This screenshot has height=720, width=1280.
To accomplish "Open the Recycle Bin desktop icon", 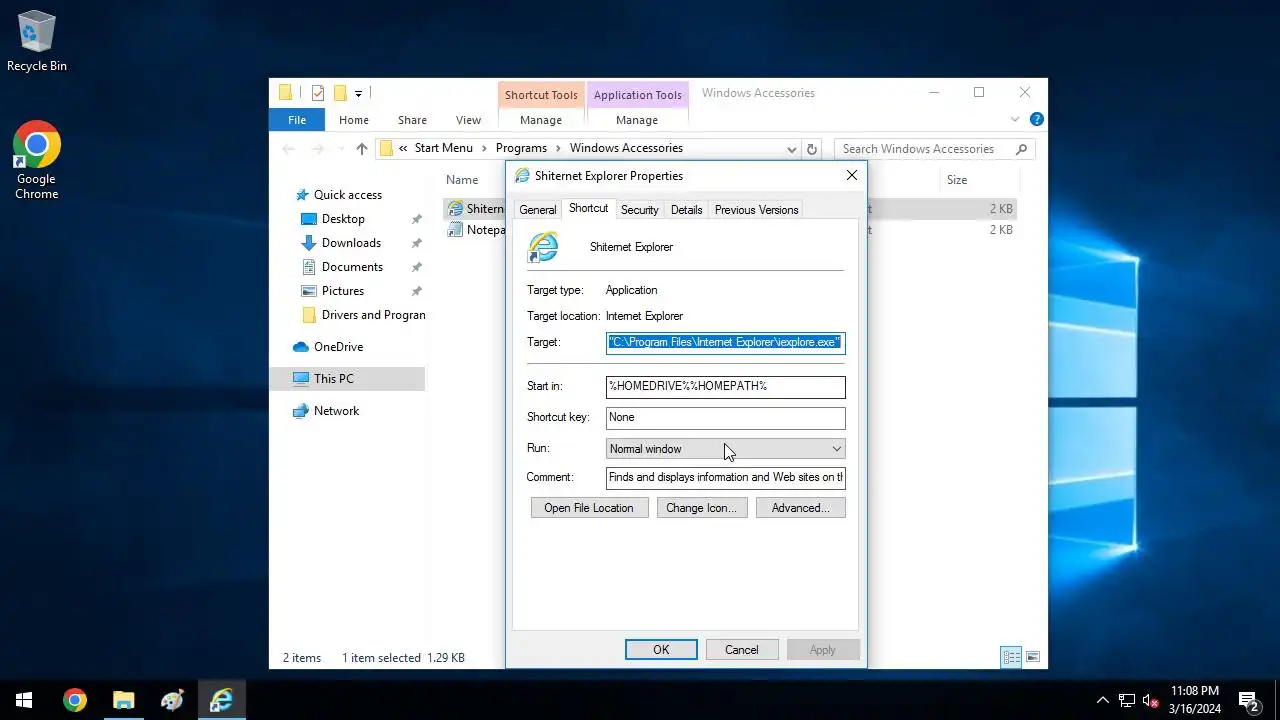I will tap(37, 42).
